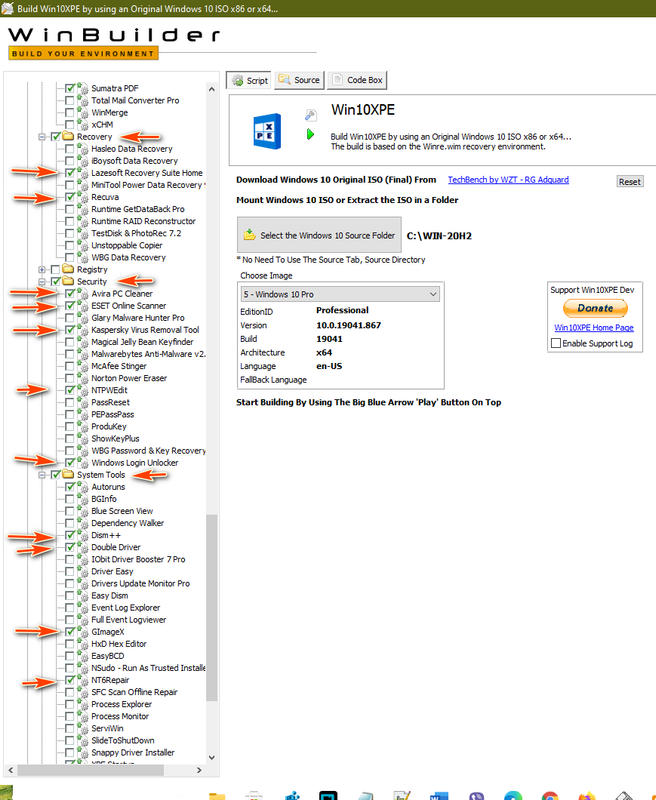Click the script icon beside EasyBCD
The image size is (656, 800).
[x=83, y=656]
